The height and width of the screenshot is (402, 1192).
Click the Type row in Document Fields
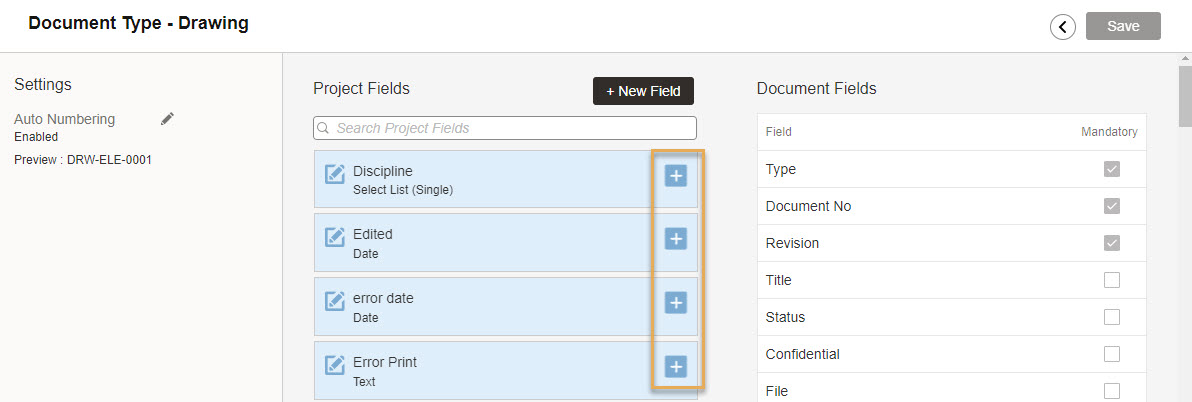(951, 169)
